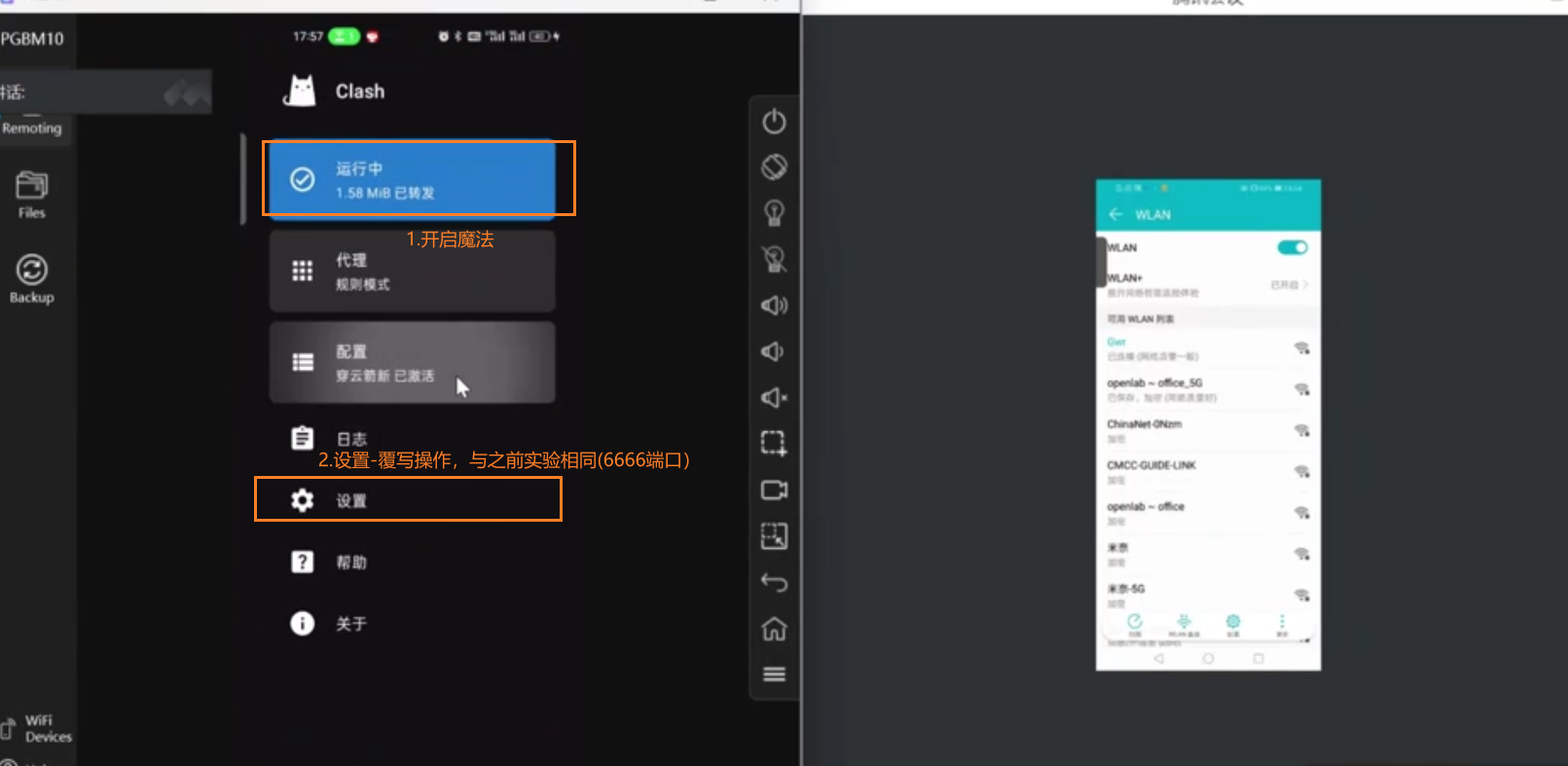This screenshot has height=766, width=1568.
Task: Rotate the device screen using the rotate icon
Action: [x=774, y=167]
